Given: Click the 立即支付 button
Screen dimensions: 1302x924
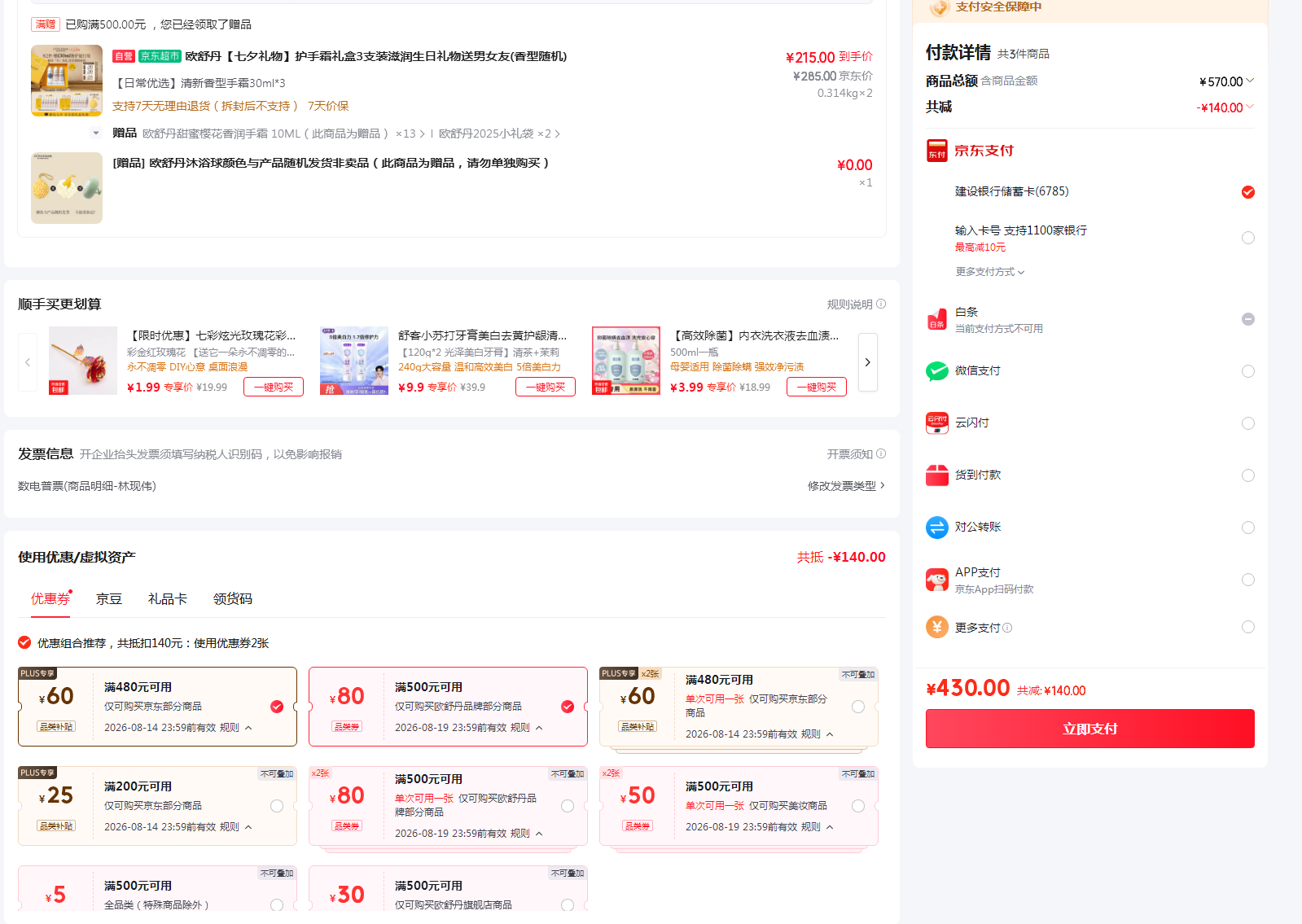Looking at the screenshot, I should (x=1089, y=729).
